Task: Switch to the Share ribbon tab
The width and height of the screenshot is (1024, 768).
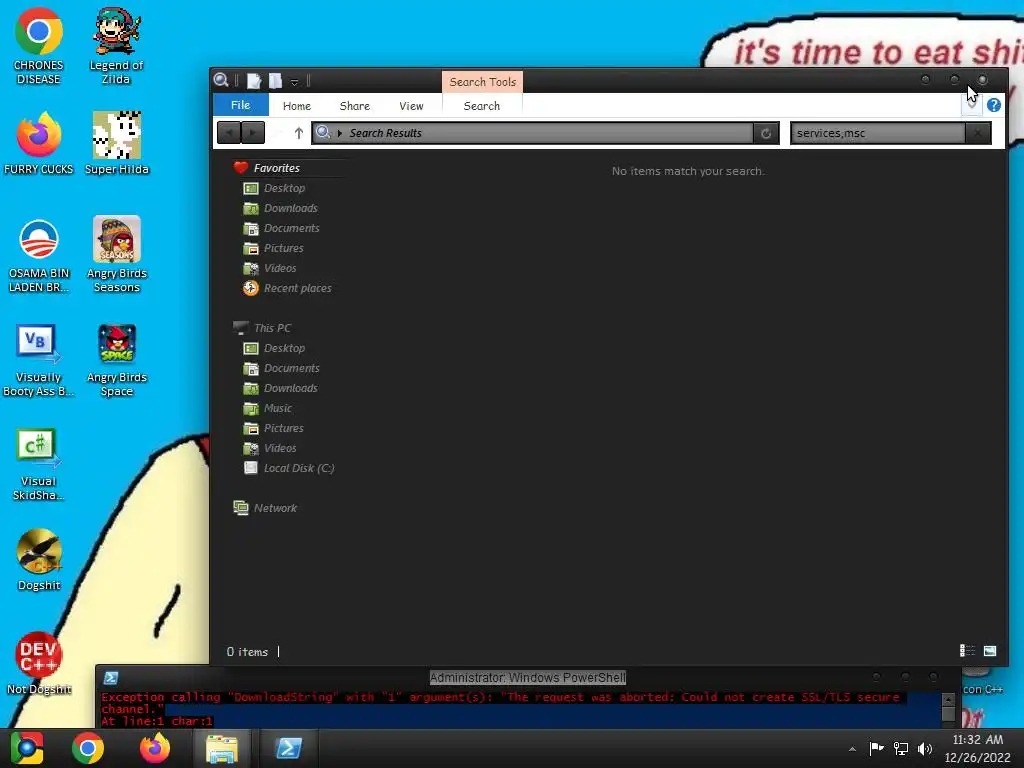Action: coord(355,106)
